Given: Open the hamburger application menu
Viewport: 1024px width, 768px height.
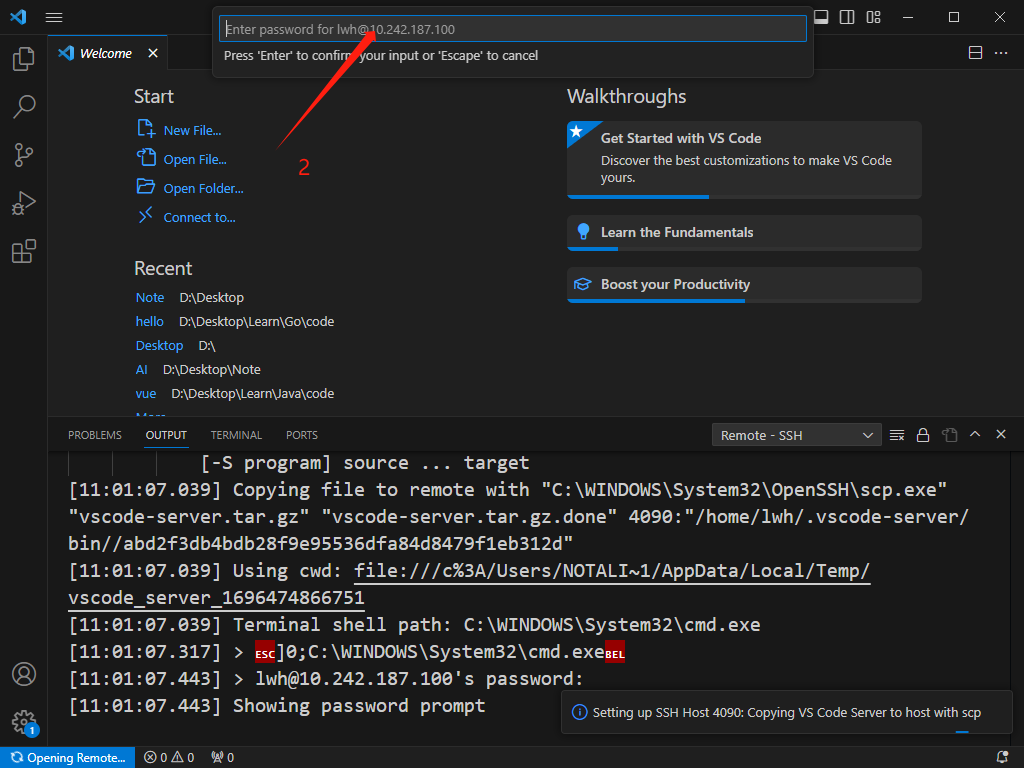Looking at the screenshot, I should click(x=54, y=17).
